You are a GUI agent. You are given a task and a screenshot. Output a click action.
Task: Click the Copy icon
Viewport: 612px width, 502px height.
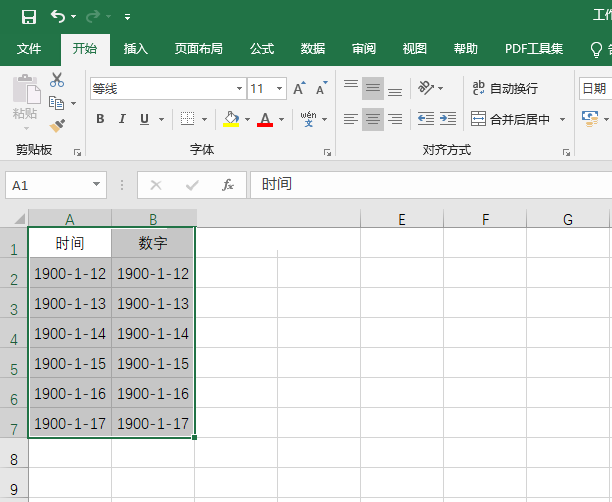click(57, 103)
